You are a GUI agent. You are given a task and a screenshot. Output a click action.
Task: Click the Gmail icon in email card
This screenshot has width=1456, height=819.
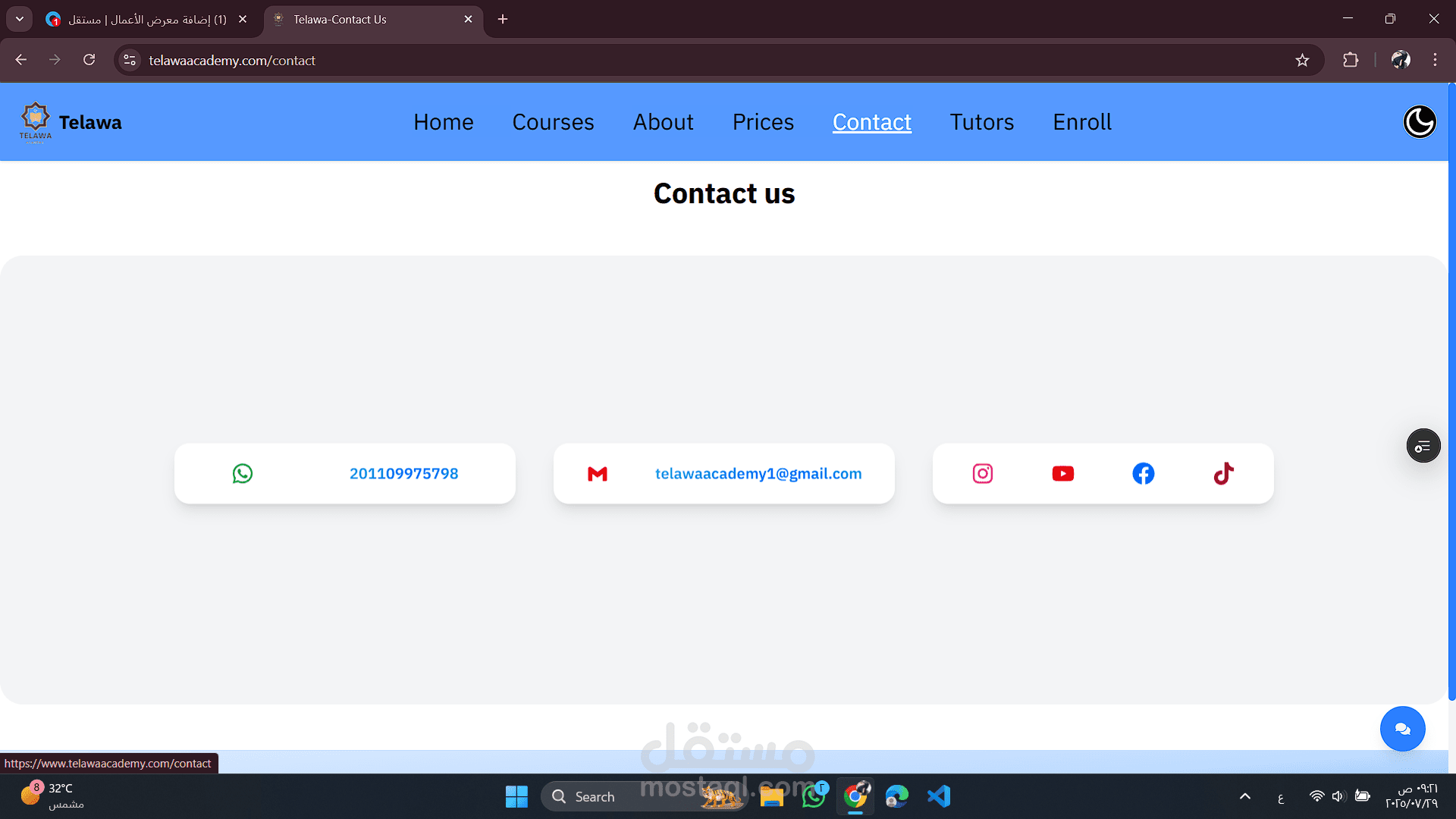598,474
